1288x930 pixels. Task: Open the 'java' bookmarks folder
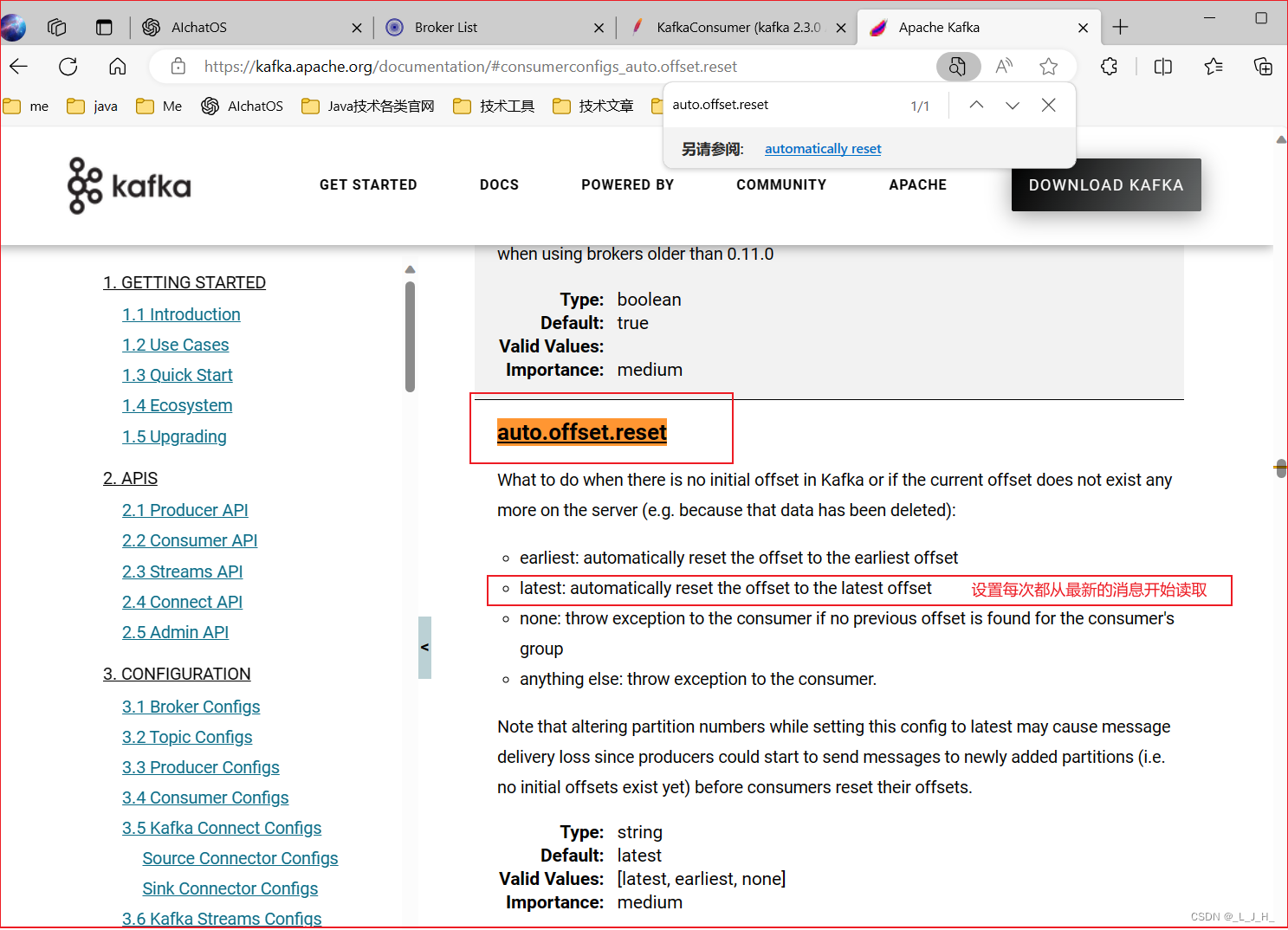tap(93, 106)
